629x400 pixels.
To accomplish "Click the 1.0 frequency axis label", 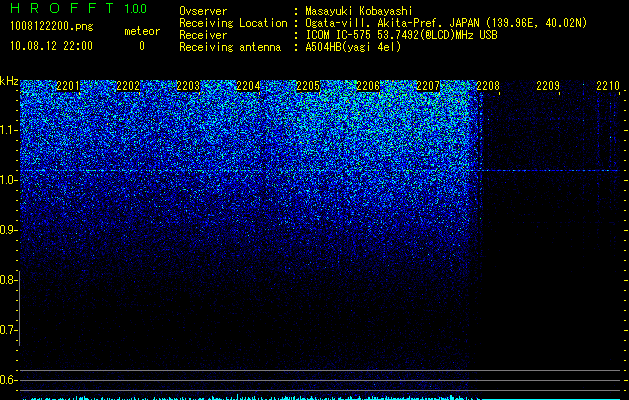I will click(x=8, y=180).
